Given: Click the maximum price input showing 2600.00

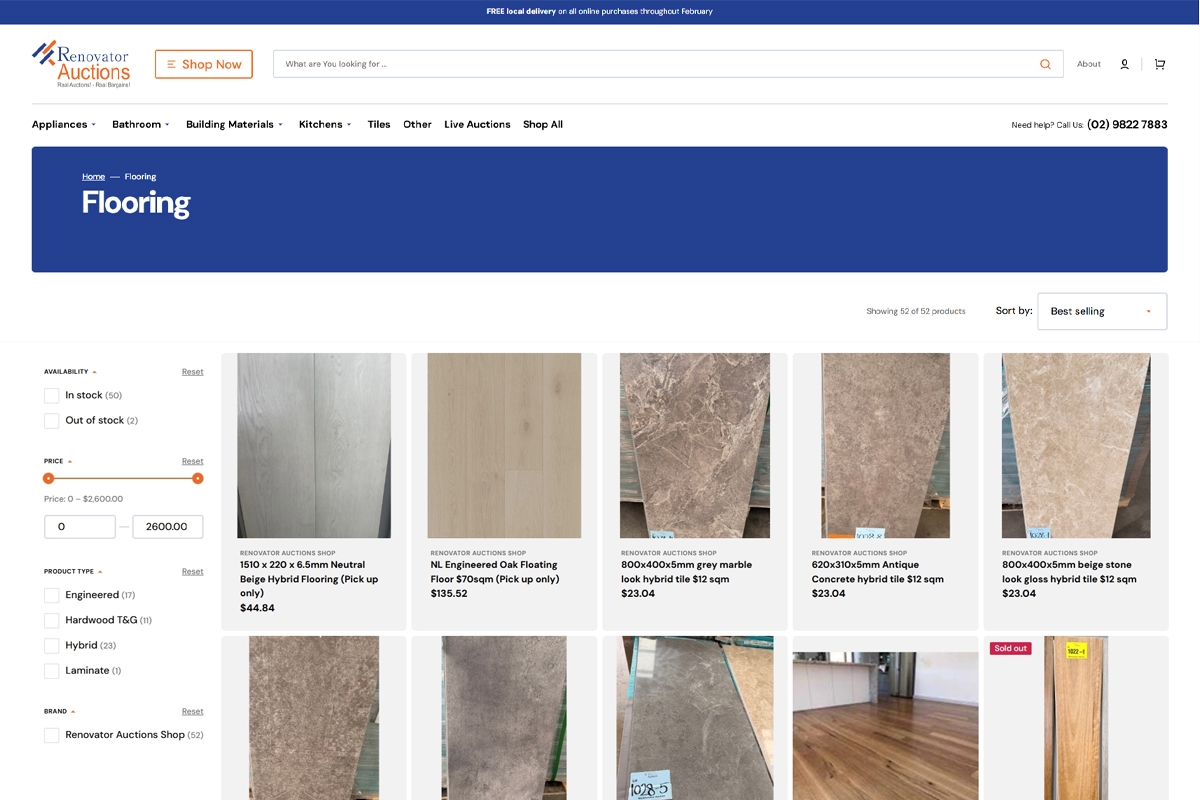Looking at the screenshot, I should click(x=168, y=527).
